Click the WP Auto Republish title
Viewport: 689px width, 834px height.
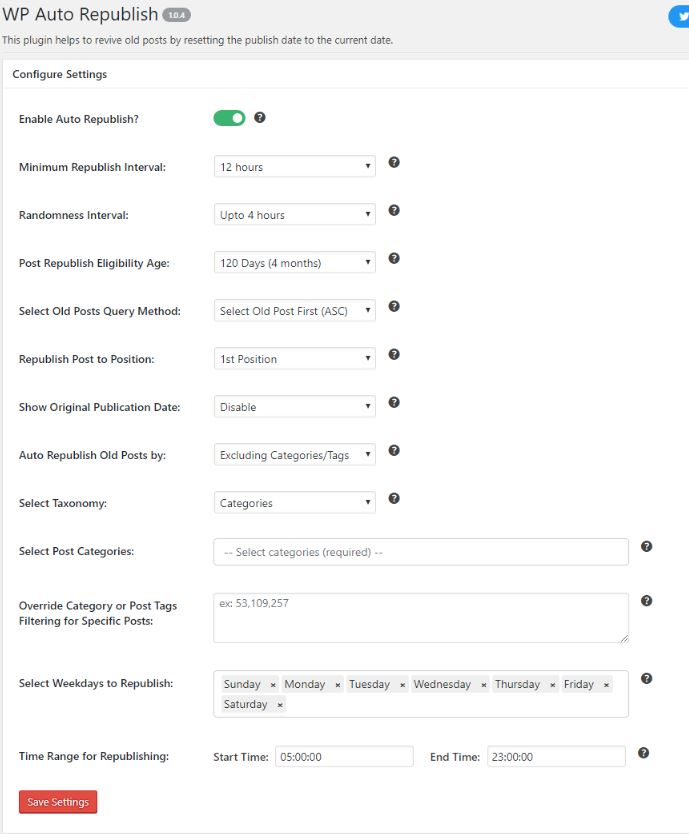point(80,14)
